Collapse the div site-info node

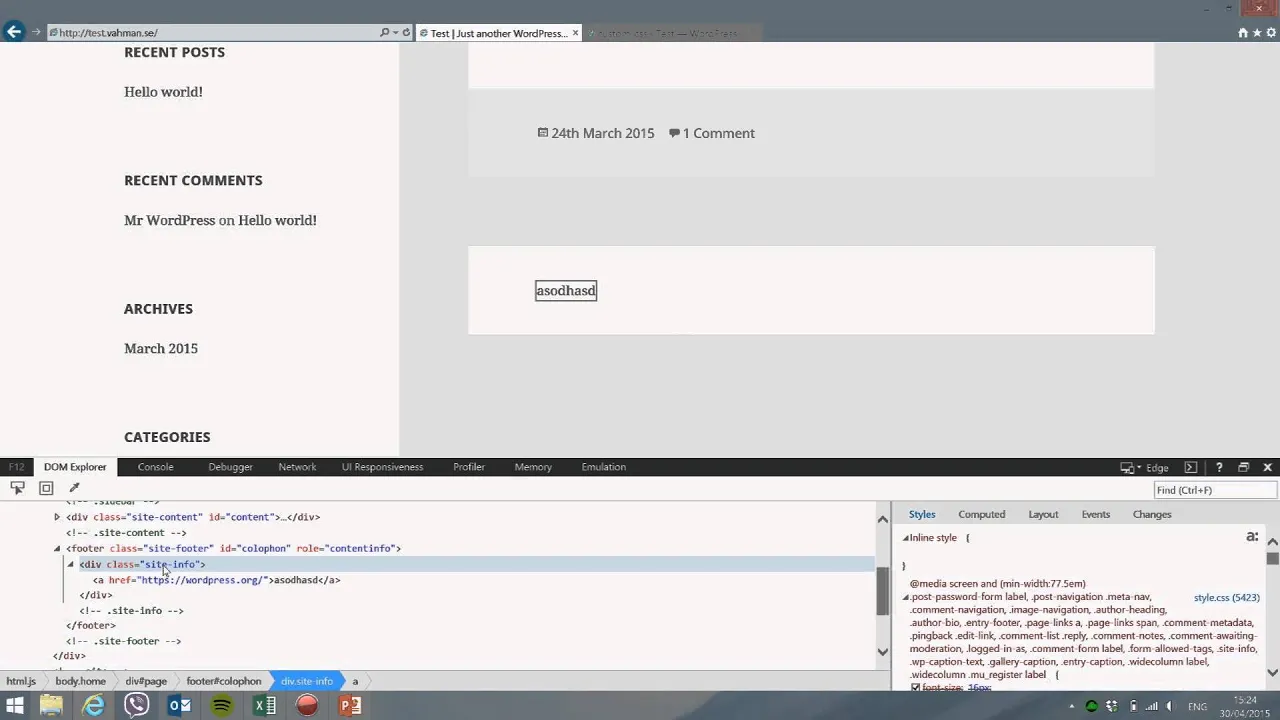click(x=70, y=564)
